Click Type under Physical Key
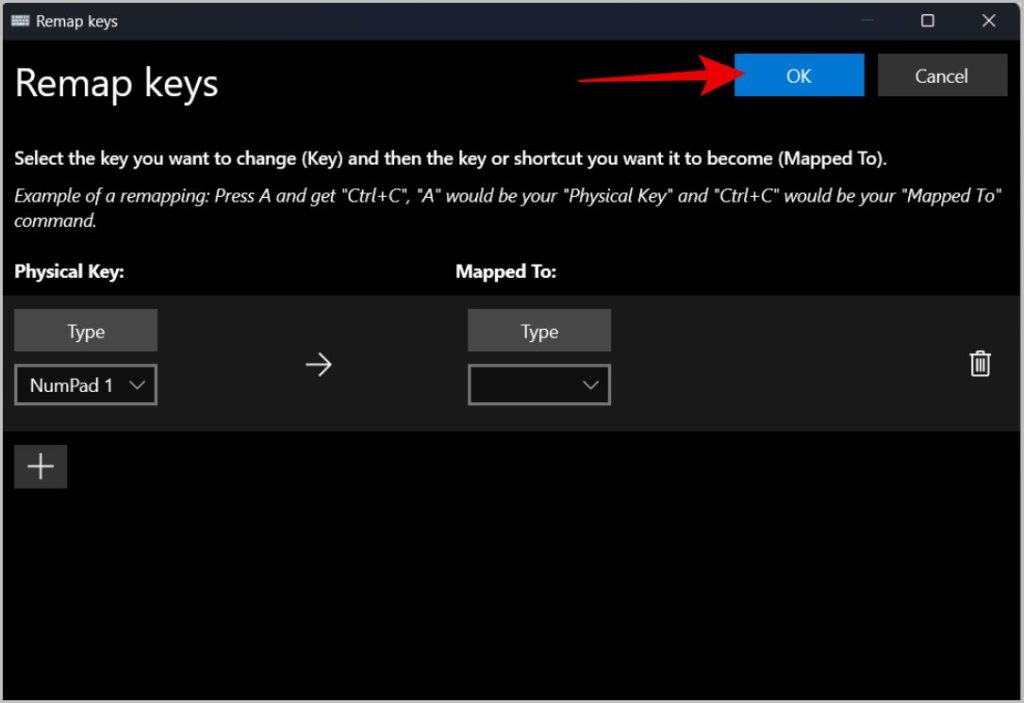 [x=86, y=331]
